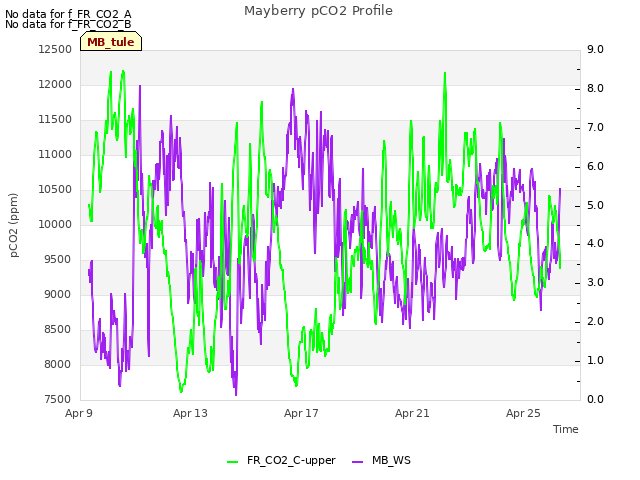Screen dimensions: 640x480
Task: Click the 11500 left axis value
Action: coord(55,120)
